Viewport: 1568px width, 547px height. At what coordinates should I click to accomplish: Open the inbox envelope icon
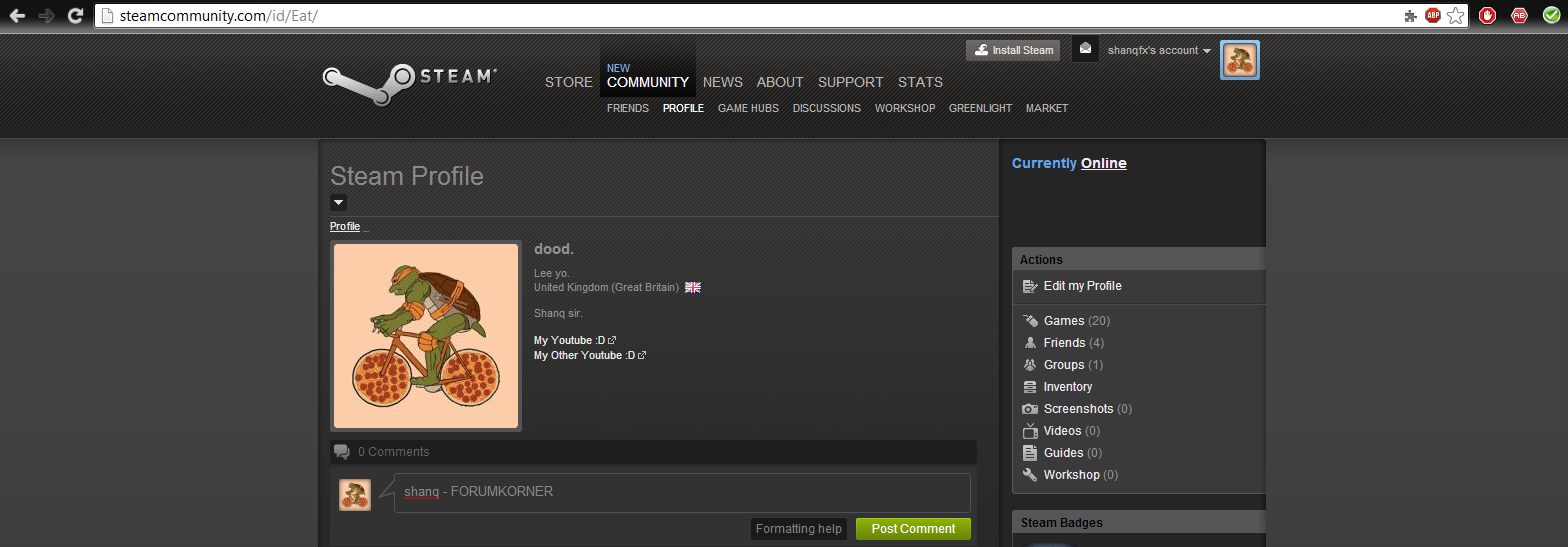1085,49
